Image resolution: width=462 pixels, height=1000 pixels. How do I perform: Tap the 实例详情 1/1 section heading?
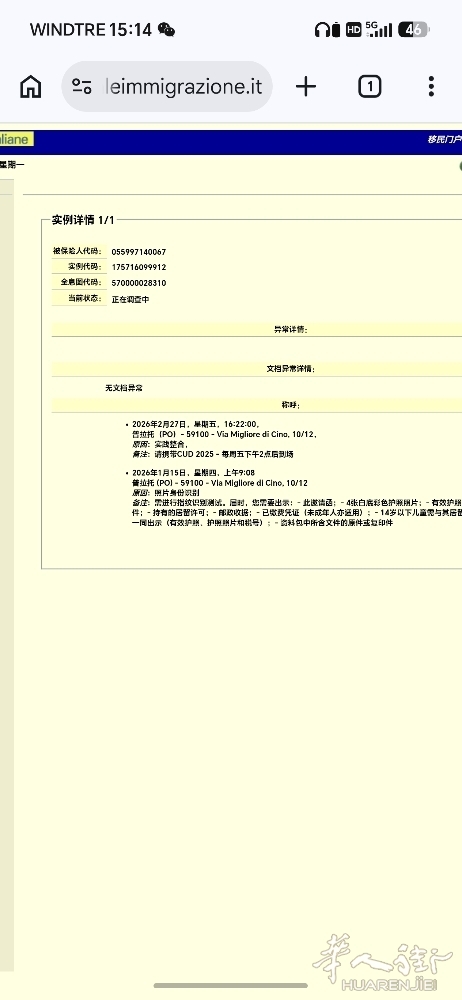coord(83,220)
